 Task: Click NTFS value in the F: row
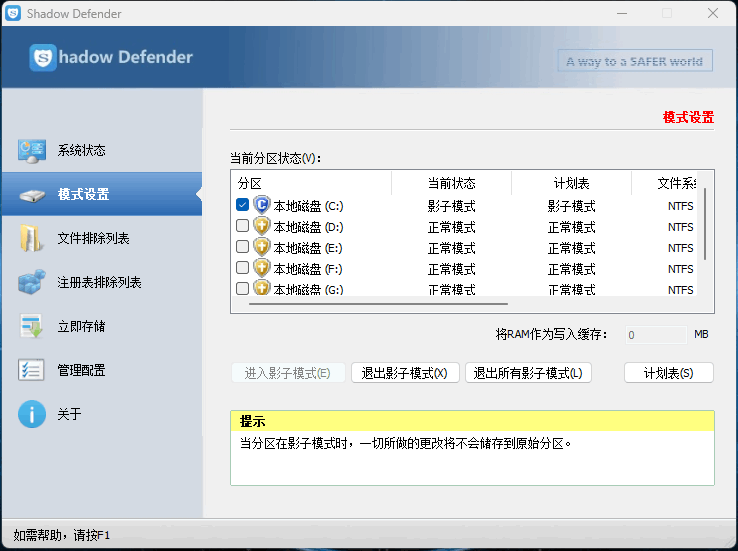point(681,269)
